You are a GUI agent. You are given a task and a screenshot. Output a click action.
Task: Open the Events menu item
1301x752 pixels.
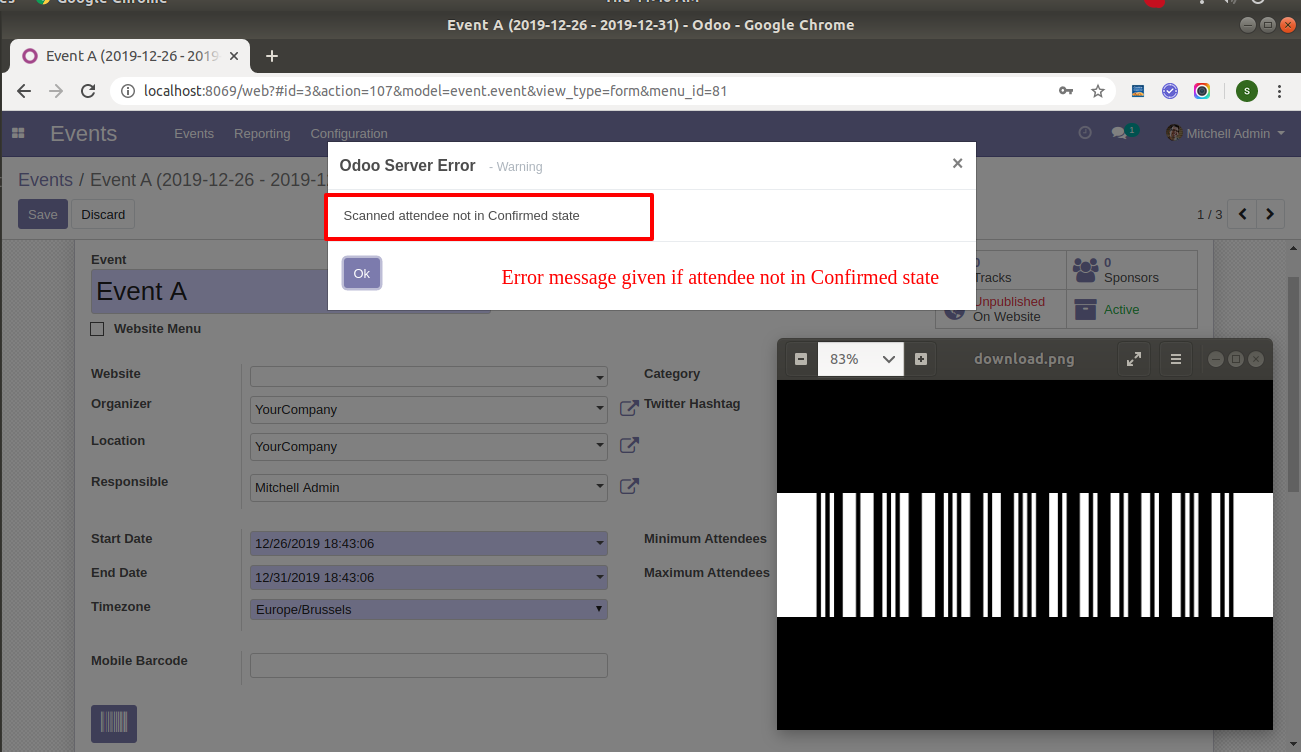[194, 133]
